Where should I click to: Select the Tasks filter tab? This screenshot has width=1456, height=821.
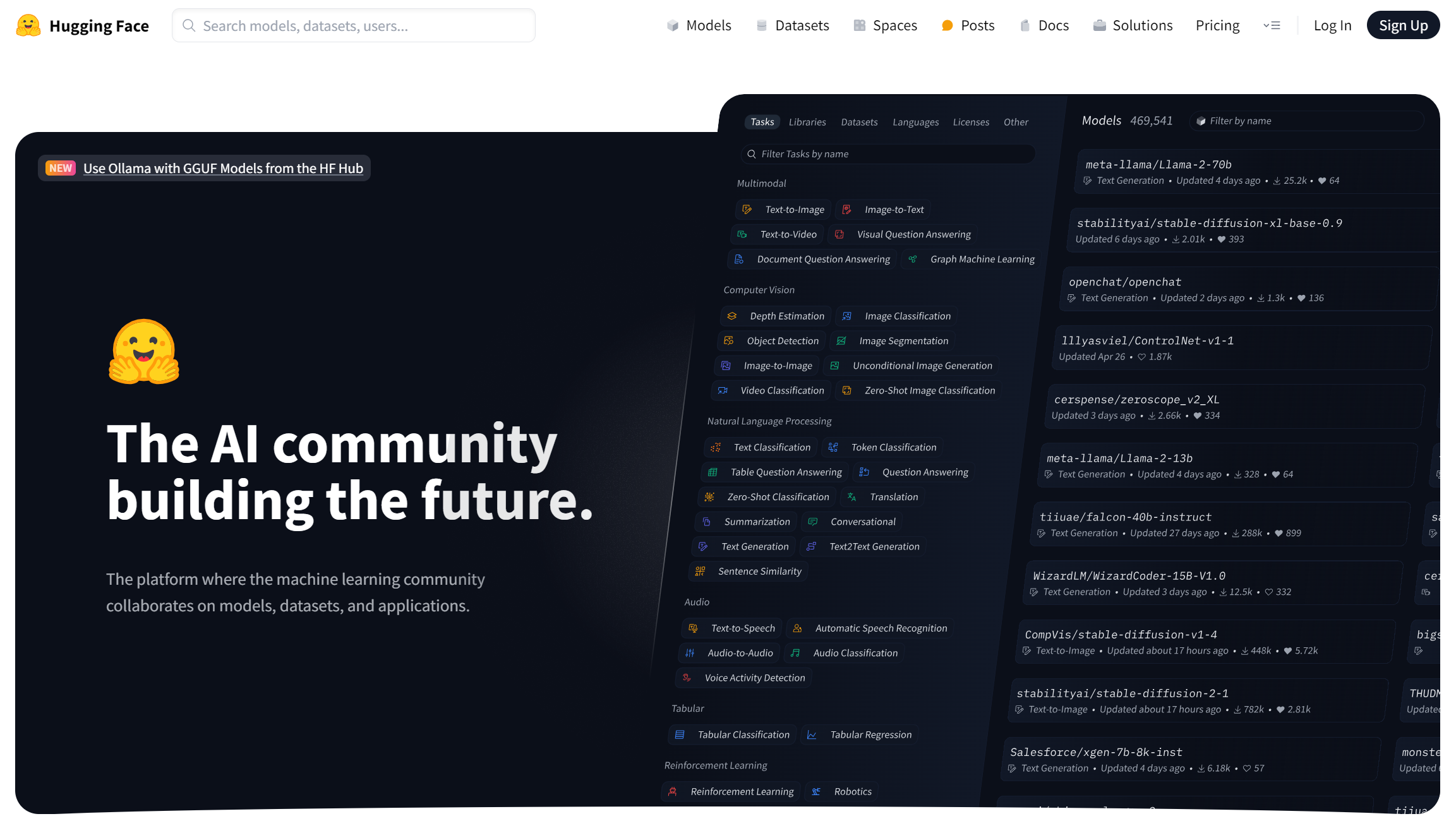tap(762, 122)
